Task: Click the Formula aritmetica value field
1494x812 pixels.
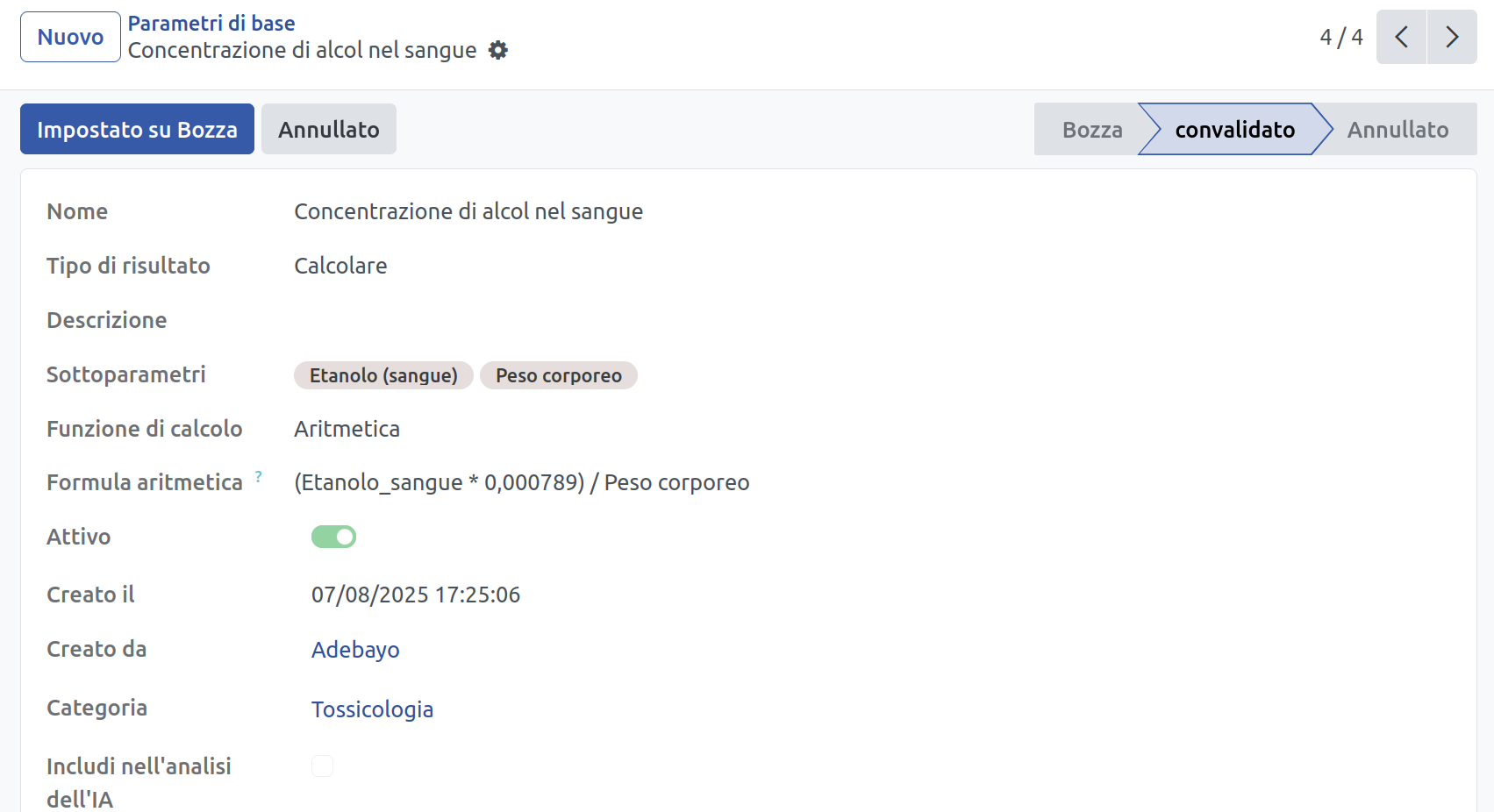Action: [521, 482]
